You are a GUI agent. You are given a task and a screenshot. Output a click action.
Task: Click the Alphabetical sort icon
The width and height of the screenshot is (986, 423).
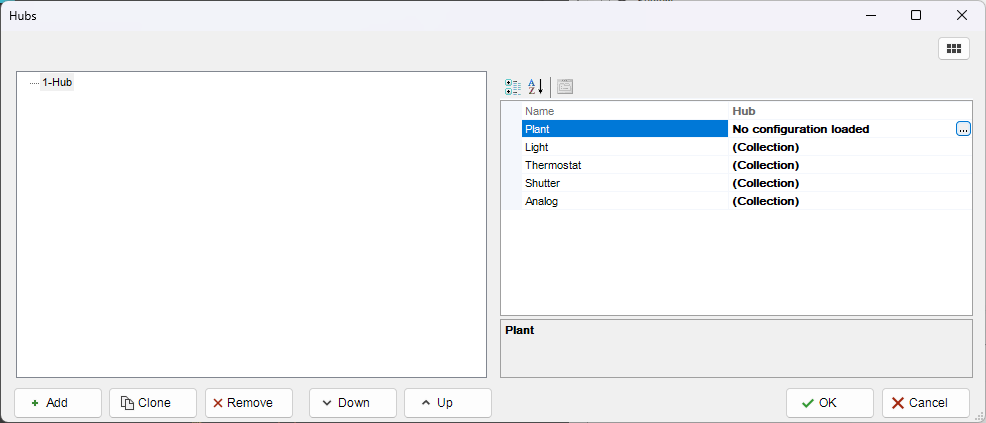(536, 87)
